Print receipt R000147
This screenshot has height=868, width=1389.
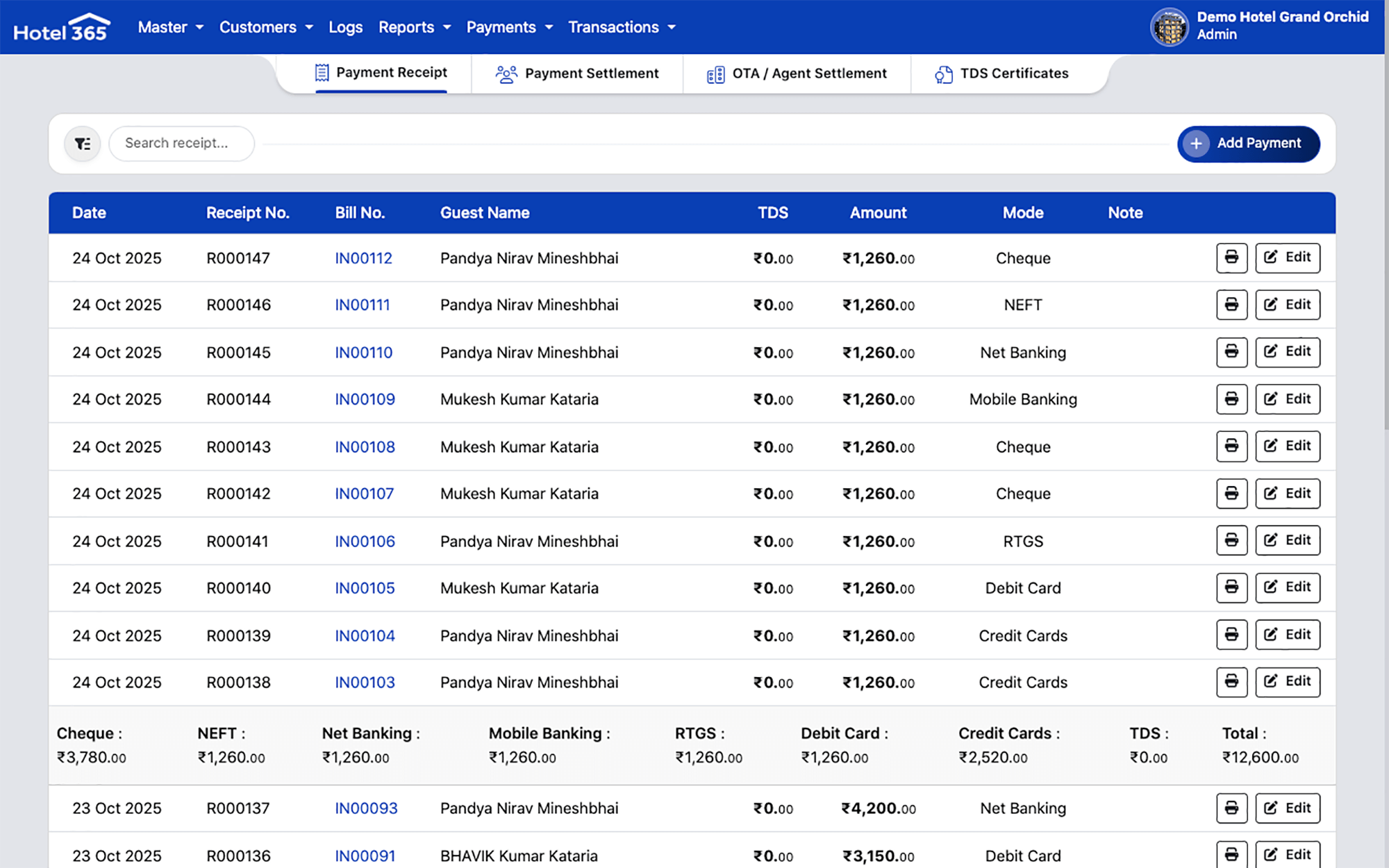click(1231, 258)
